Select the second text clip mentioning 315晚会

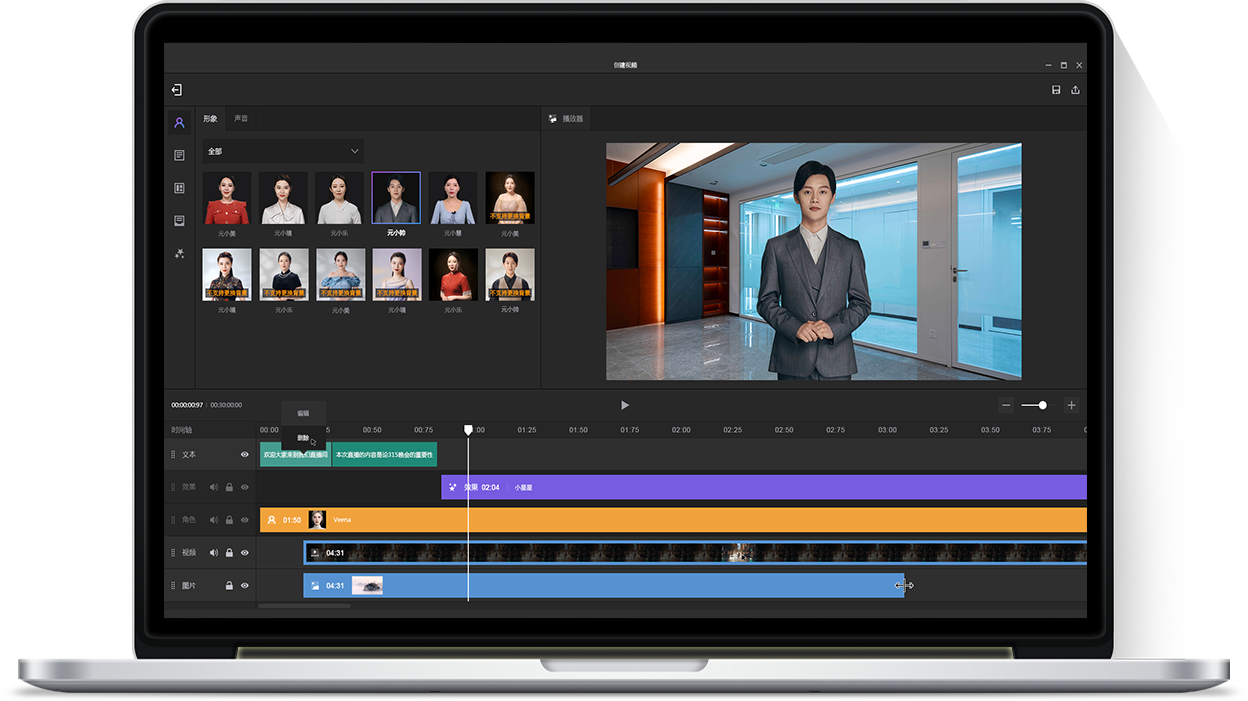tap(384, 454)
